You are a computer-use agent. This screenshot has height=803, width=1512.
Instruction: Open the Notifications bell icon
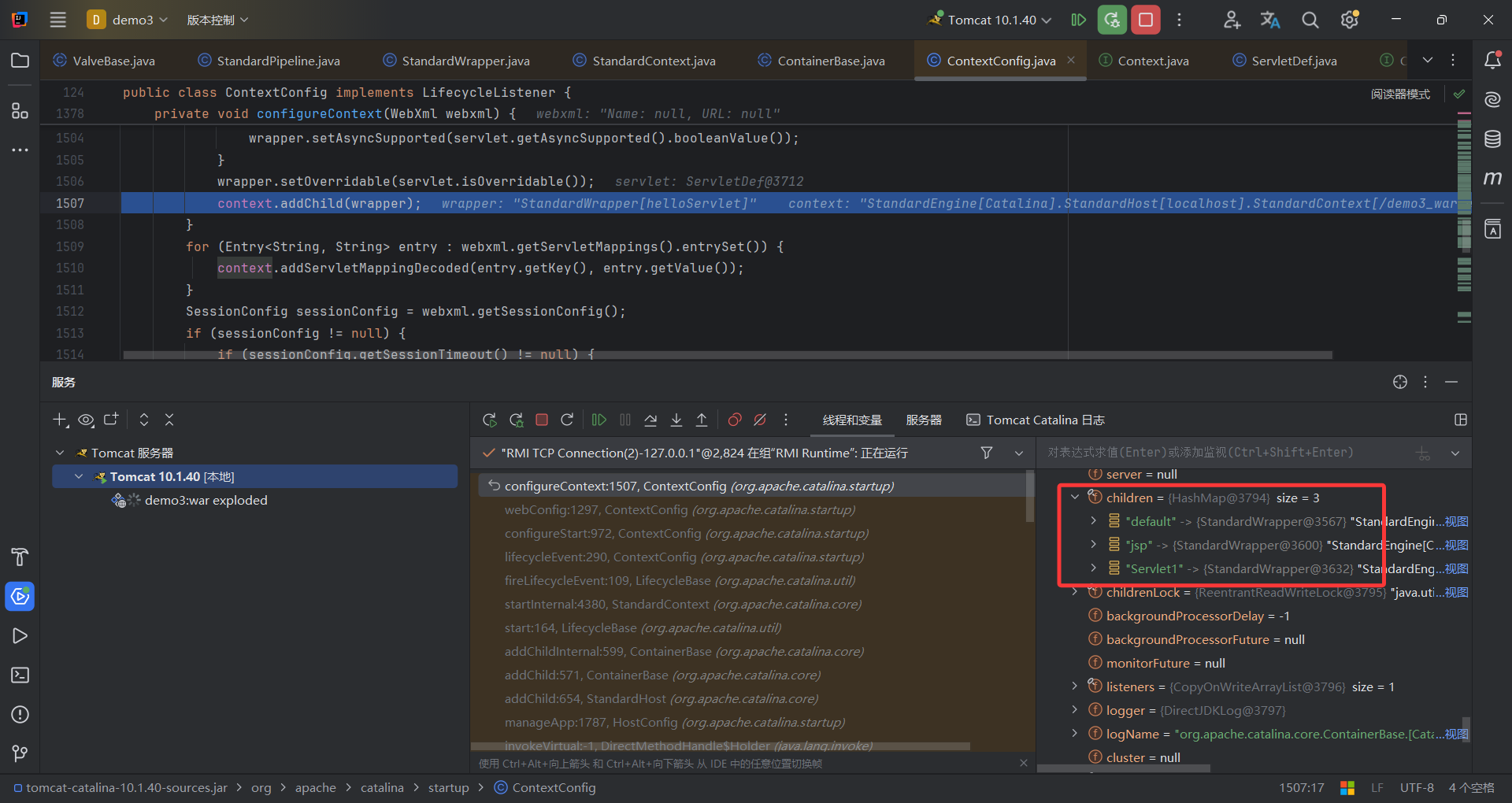pyautogui.click(x=1492, y=61)
